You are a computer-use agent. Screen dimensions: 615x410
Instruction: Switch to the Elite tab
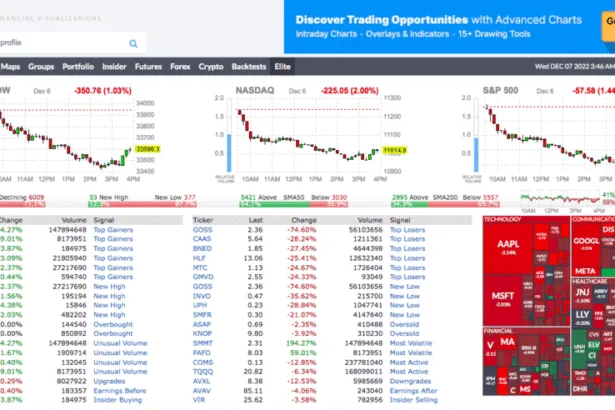[x=283, y=67]
